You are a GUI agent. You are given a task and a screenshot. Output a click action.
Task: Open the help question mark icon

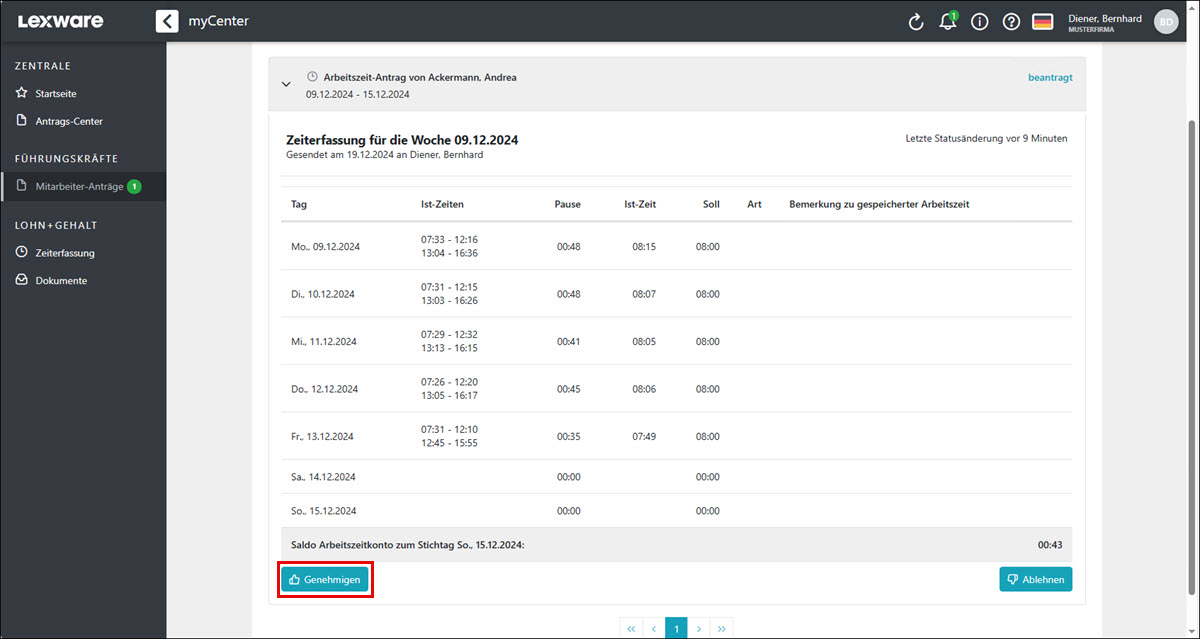[1011, 22]
